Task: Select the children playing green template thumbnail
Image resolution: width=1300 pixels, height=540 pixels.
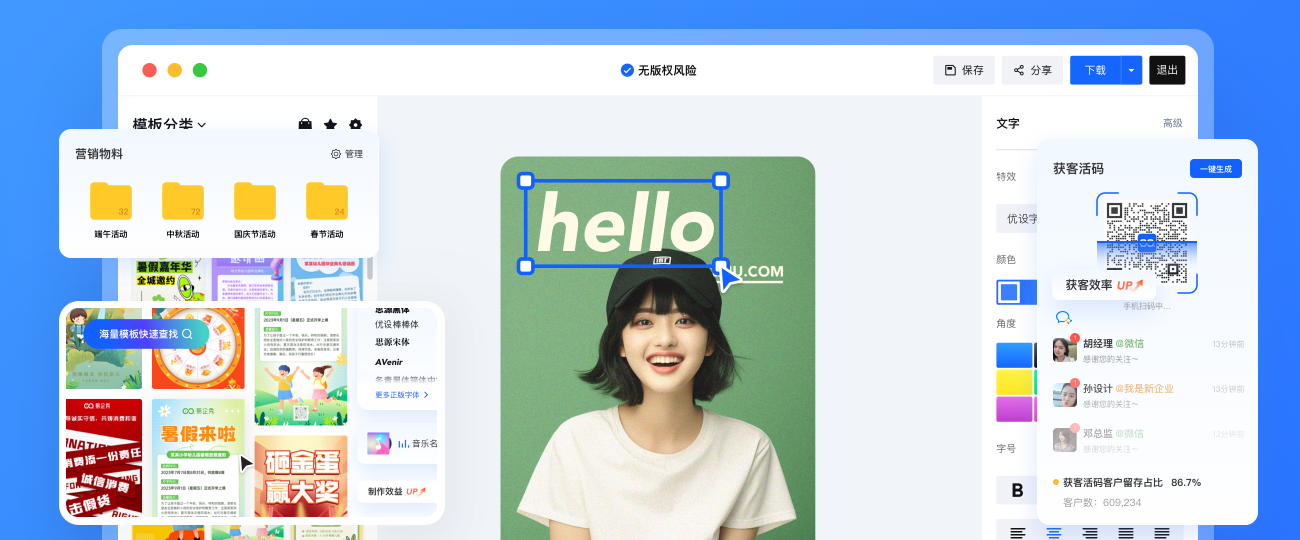Action: [x=301, y=366]
